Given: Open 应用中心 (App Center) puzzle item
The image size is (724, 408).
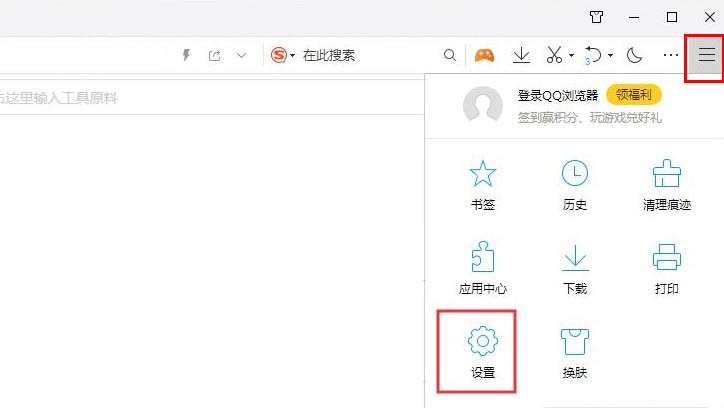Looking at the screenshot, I should [483, 268].
